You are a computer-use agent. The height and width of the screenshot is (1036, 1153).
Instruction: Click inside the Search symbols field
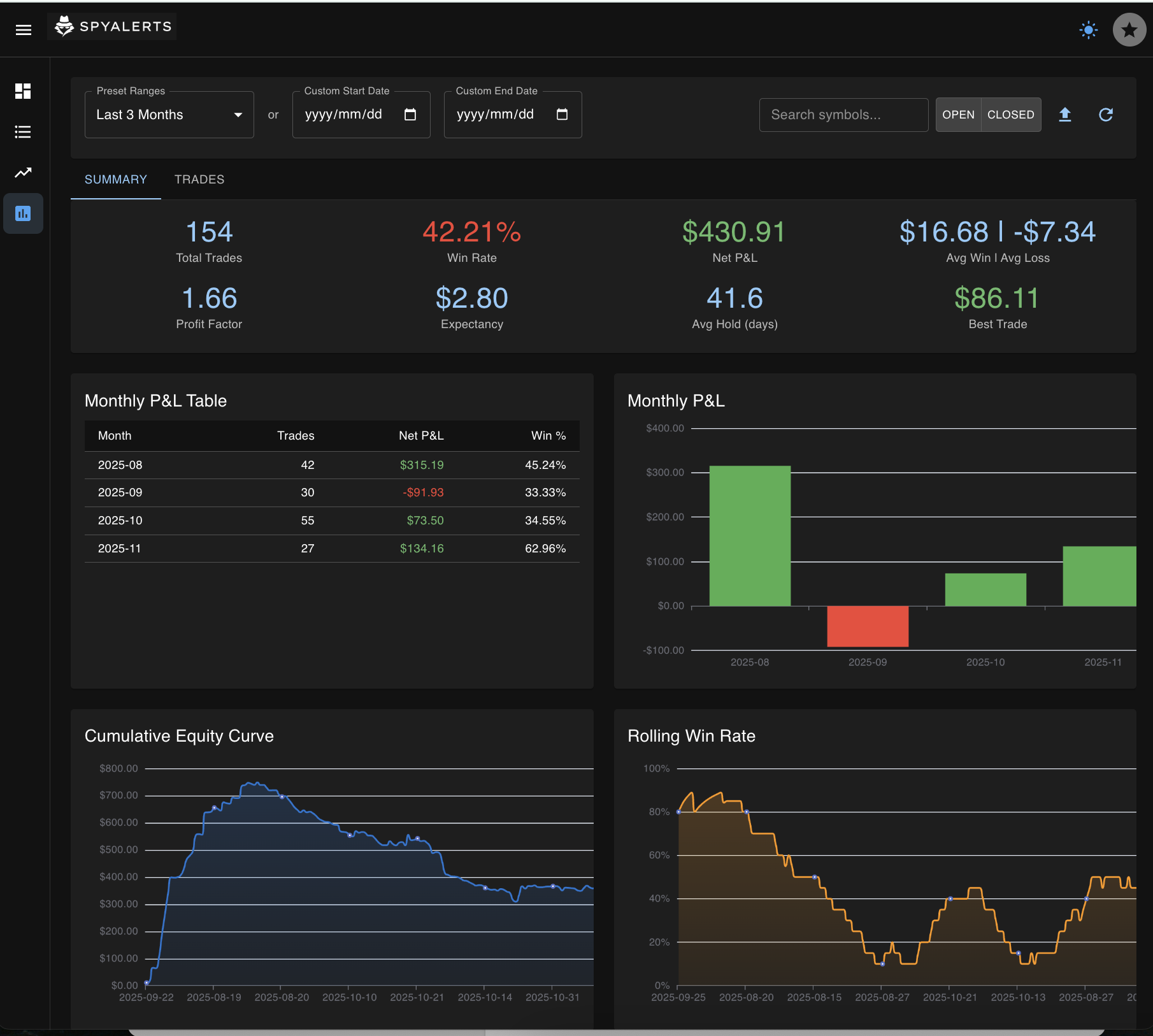click(x=843, y=115)
